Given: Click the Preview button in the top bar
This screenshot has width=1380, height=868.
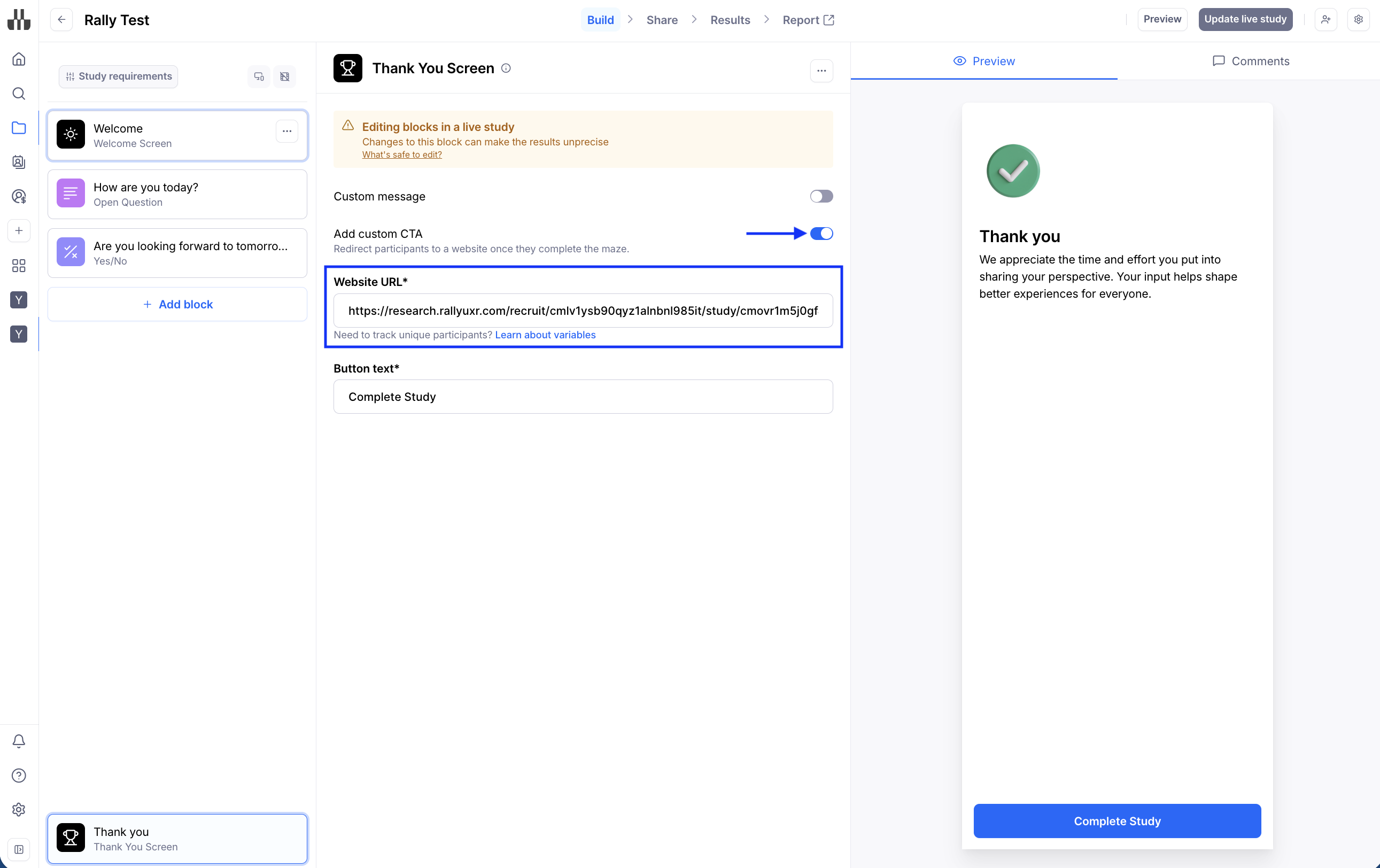Looking at the screenshot, I should tap(1162, 19).
